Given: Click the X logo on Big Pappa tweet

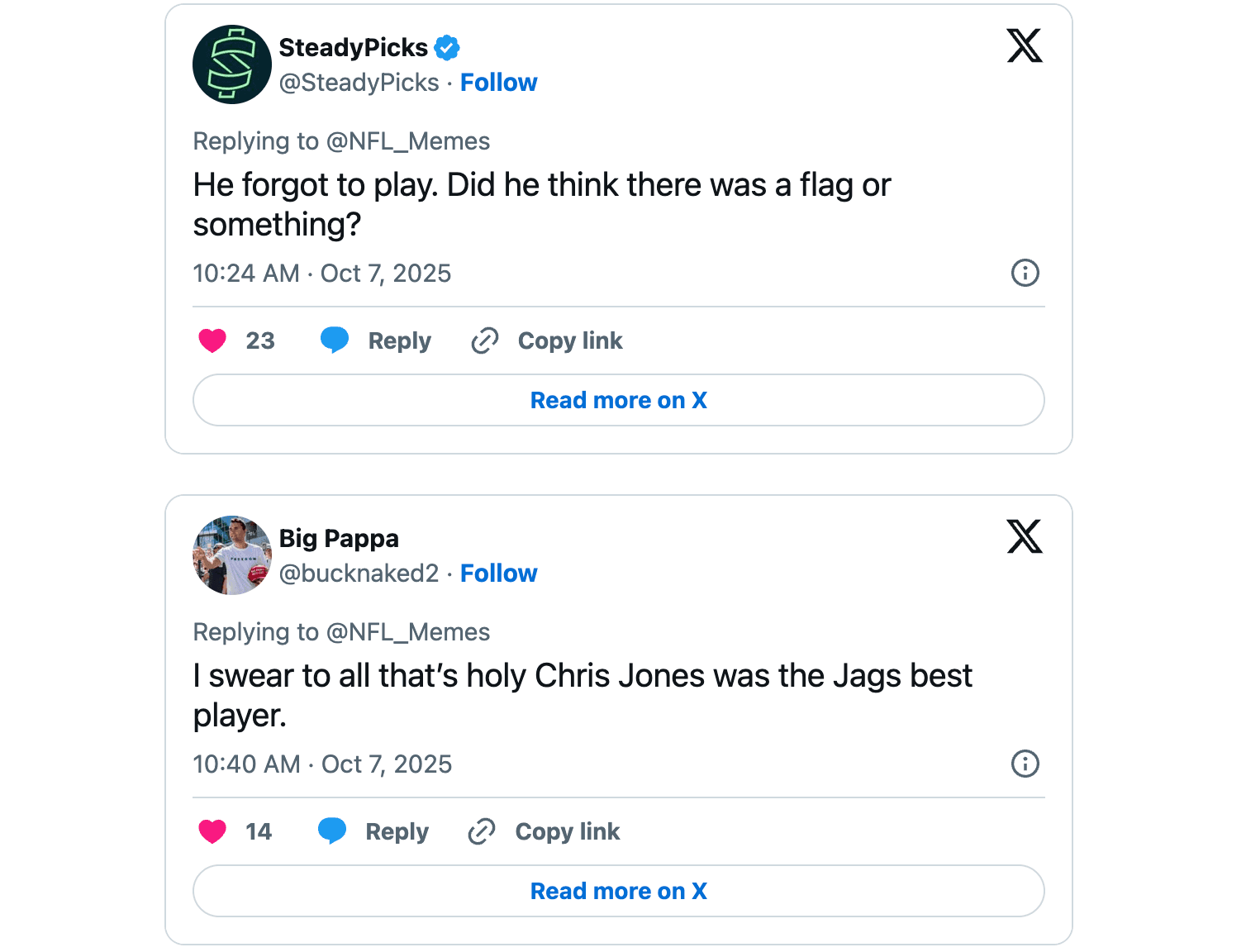Looking at the screenshot, I should pyautogui.click(x=1024, y=536).
